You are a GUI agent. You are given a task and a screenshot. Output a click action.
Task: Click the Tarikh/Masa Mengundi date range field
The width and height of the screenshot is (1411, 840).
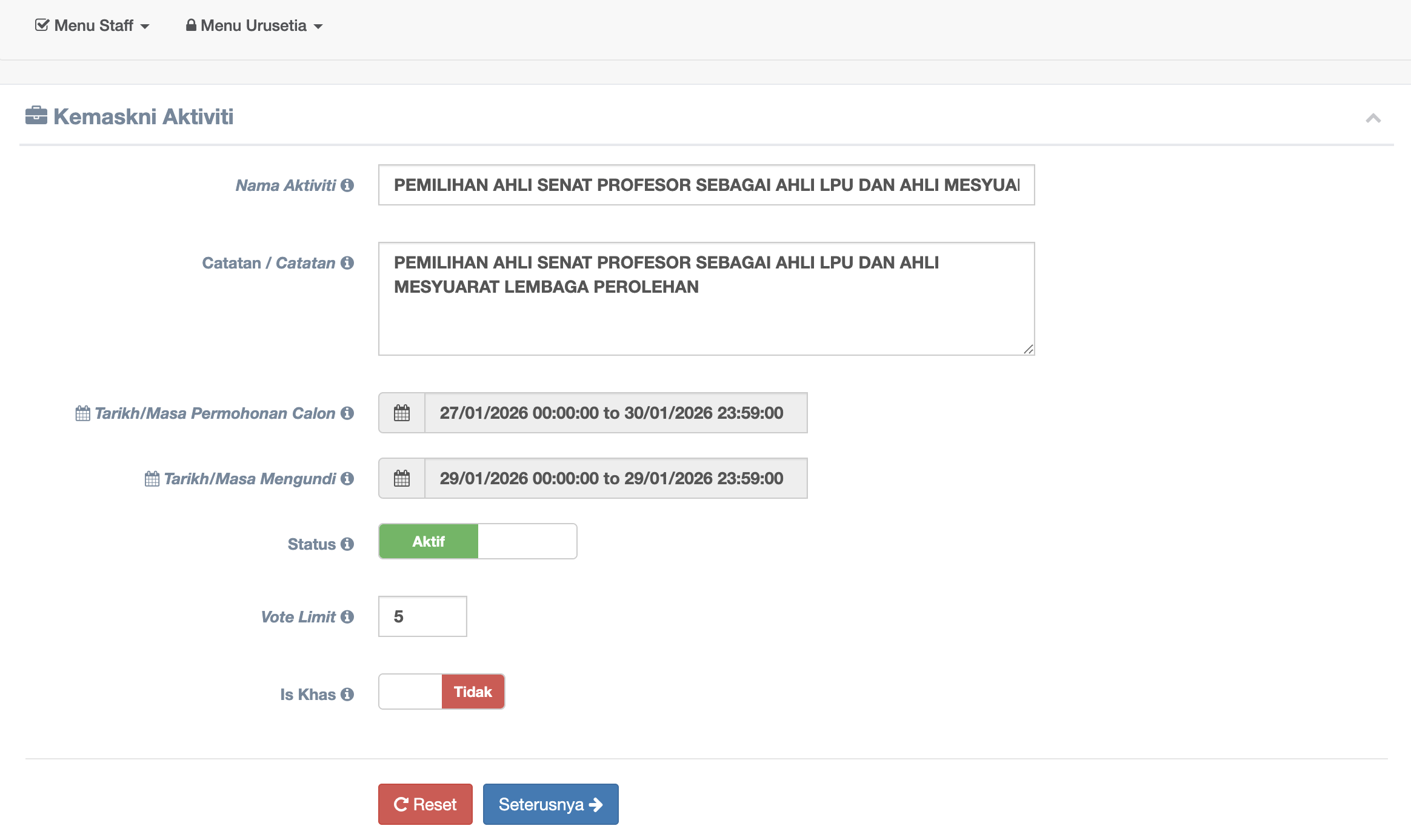tap(615, 479)
